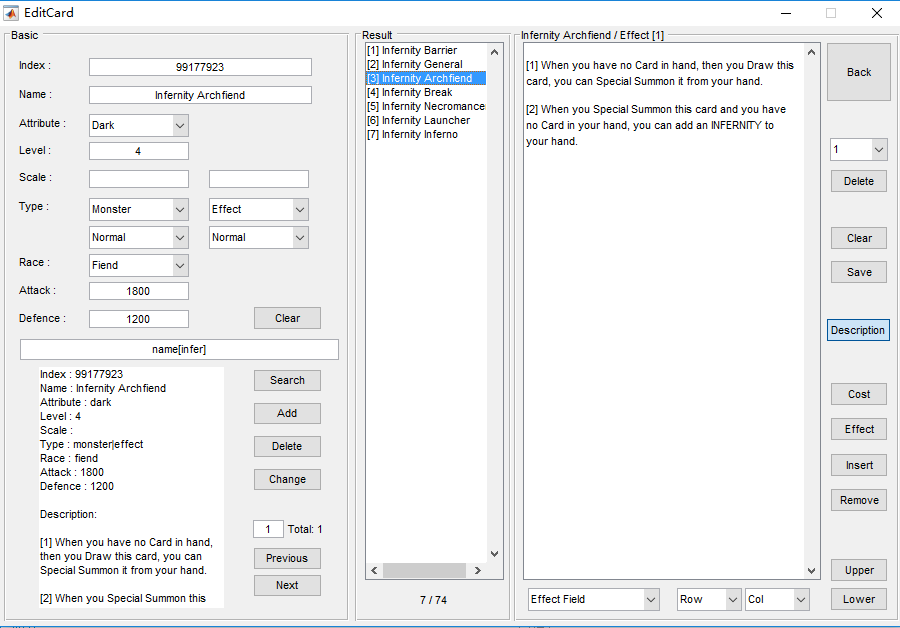Open the Type dropdown showing Monster
900x628 pixels.
(139, 210)
